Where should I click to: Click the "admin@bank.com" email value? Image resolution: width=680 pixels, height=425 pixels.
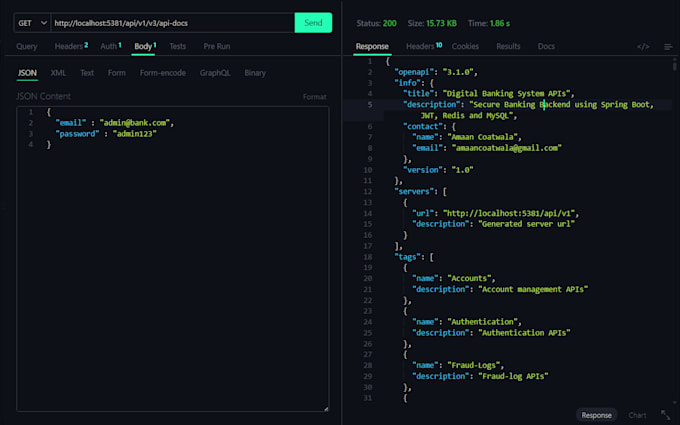point(135,123)
